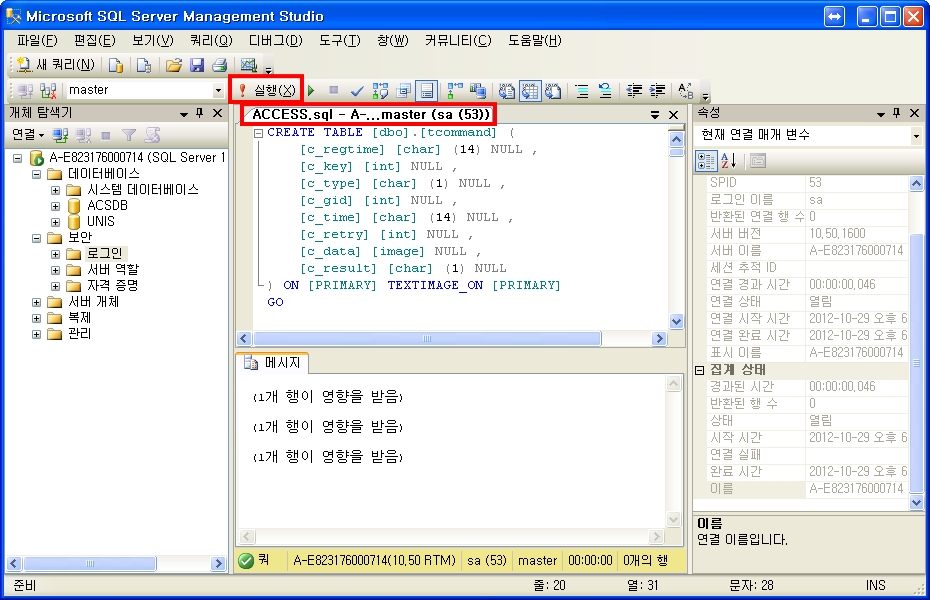Expand the 서버 개체 folder
Screen dimensions: 930x600
tap(36, 302)
